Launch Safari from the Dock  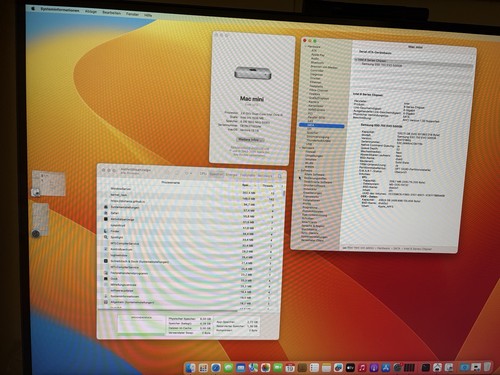[216, 368]
